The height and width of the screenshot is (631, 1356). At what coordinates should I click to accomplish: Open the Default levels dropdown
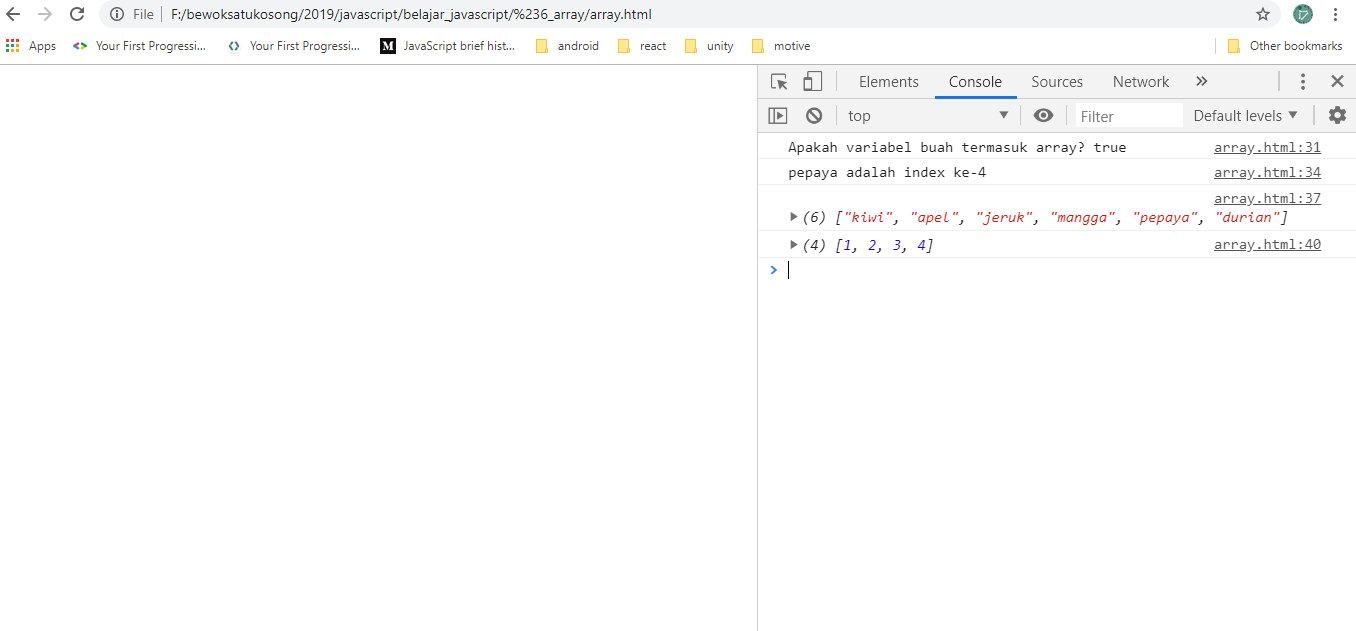1244,115
